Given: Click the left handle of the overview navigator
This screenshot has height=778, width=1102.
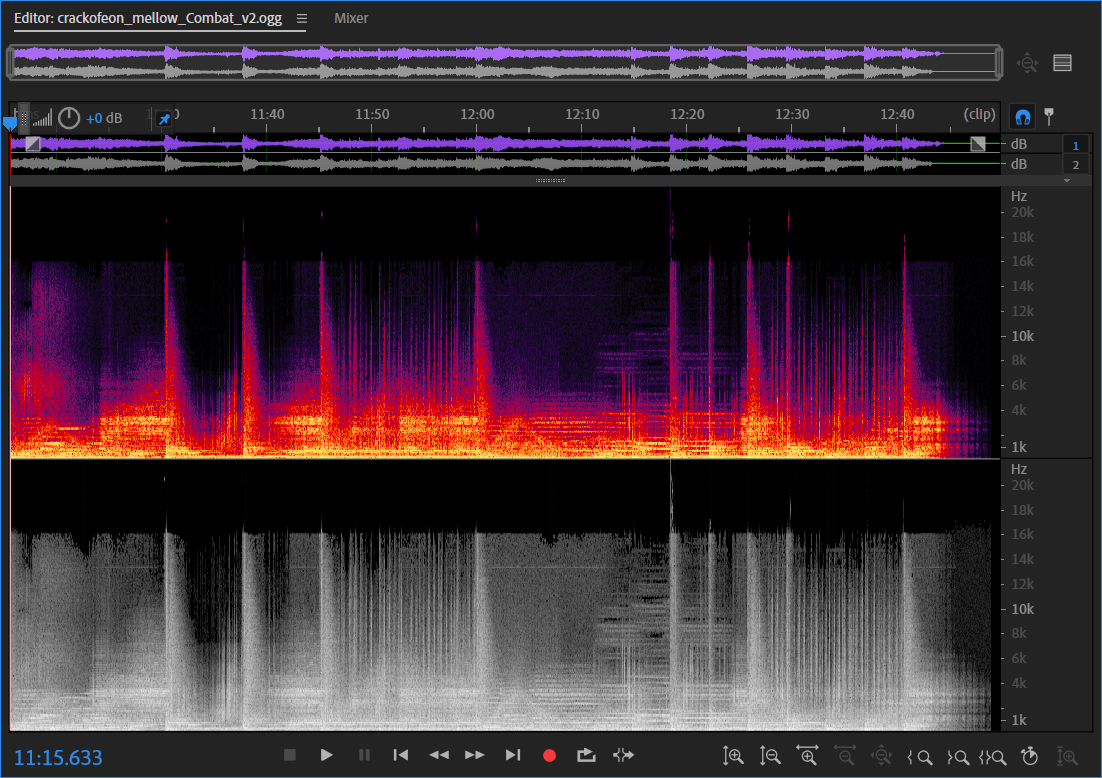Looking at the screenshot, I should point(11,63).
